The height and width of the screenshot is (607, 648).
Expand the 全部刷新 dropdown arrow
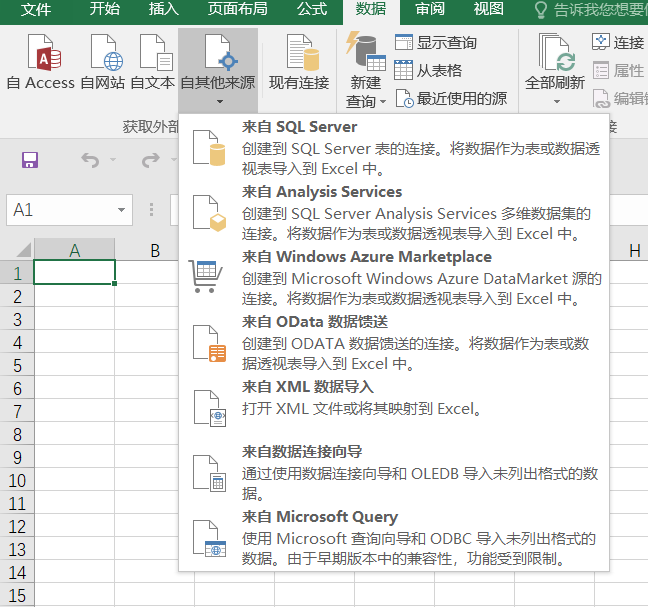coord(557,102)
